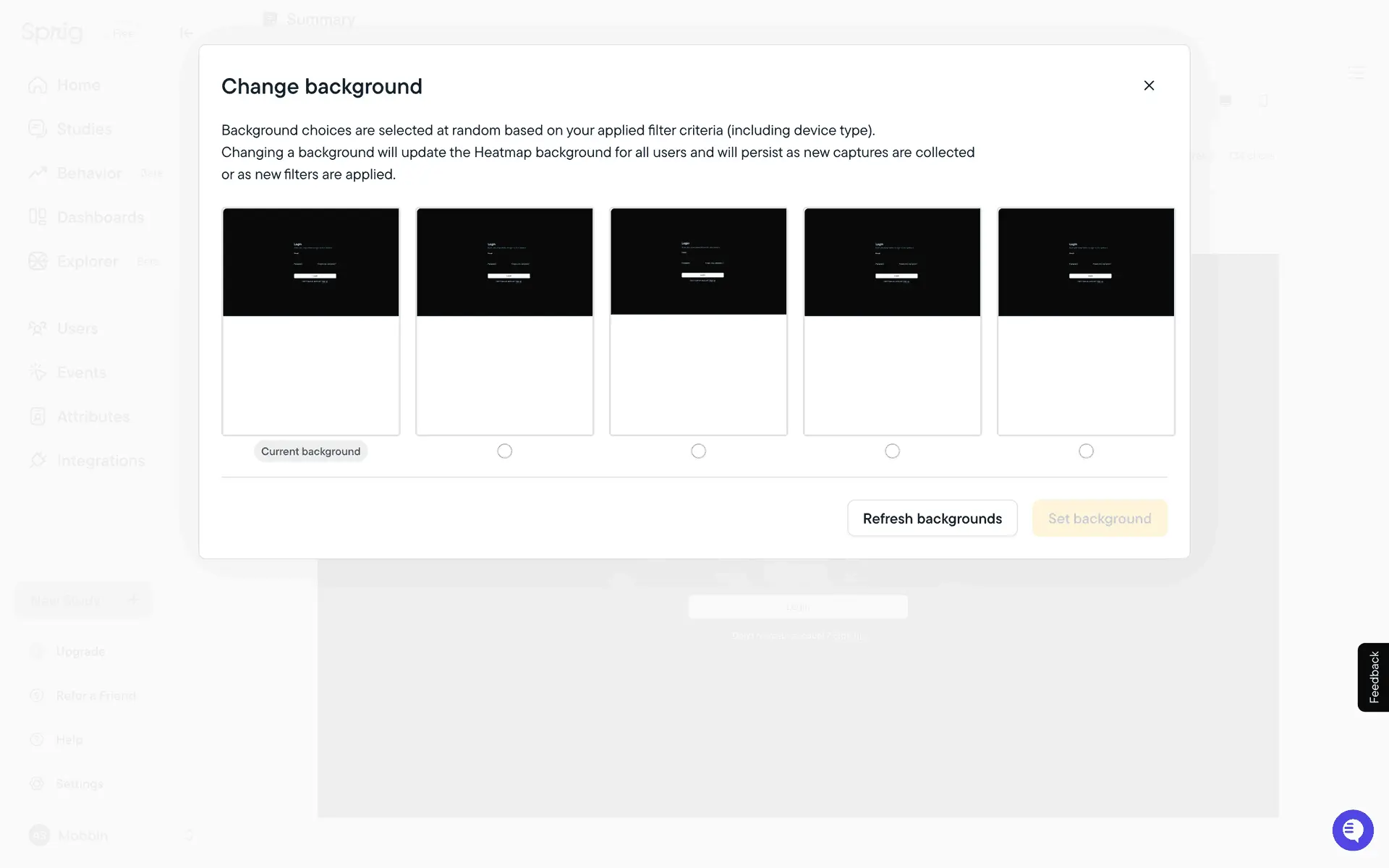Collapse the sidebar with arrow icon

(186, 33)
